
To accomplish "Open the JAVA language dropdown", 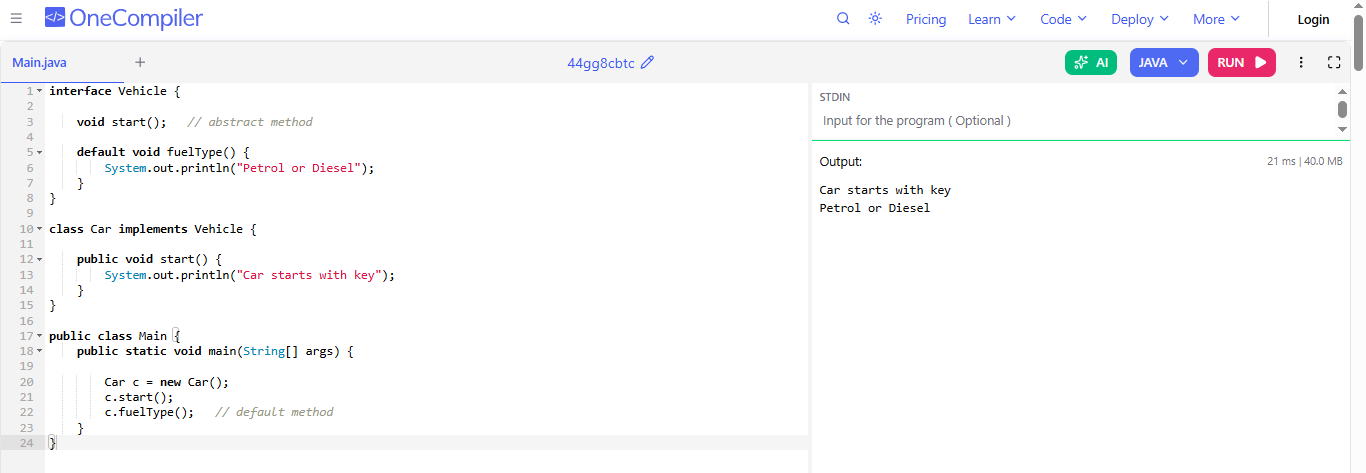I will pos(1163,62).
